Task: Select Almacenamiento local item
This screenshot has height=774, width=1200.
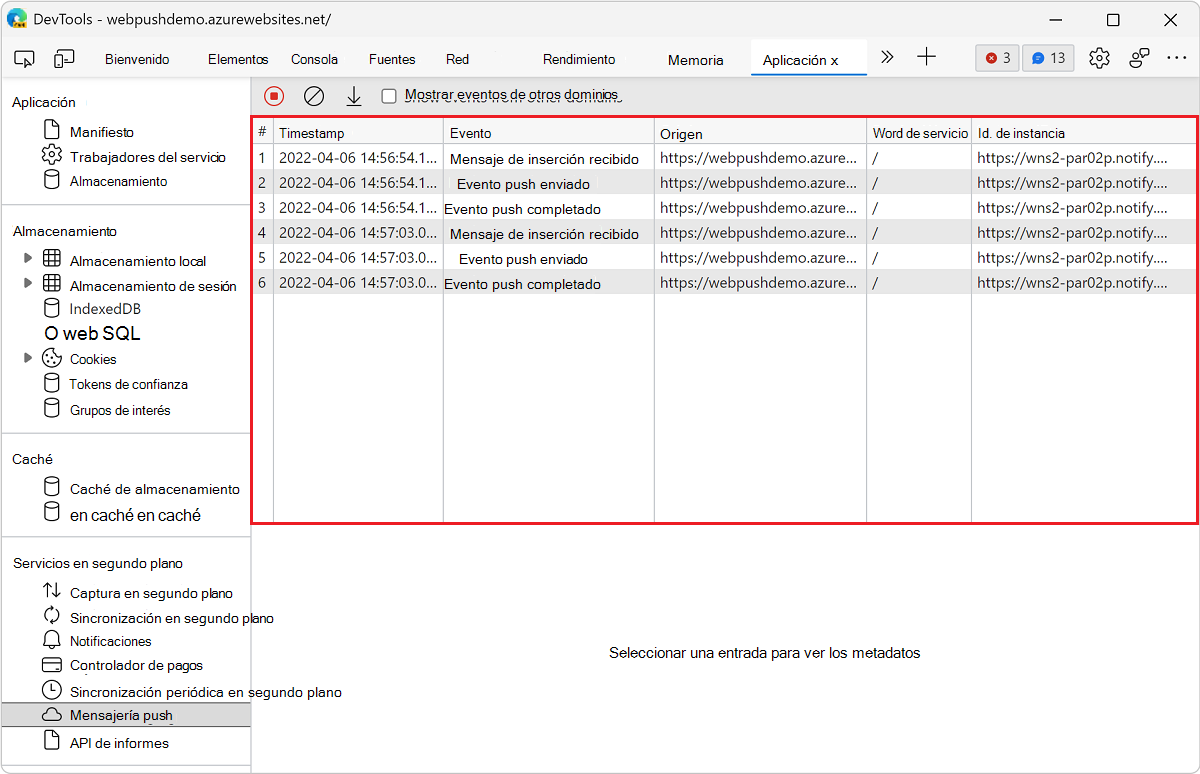Action: [137, 261]
